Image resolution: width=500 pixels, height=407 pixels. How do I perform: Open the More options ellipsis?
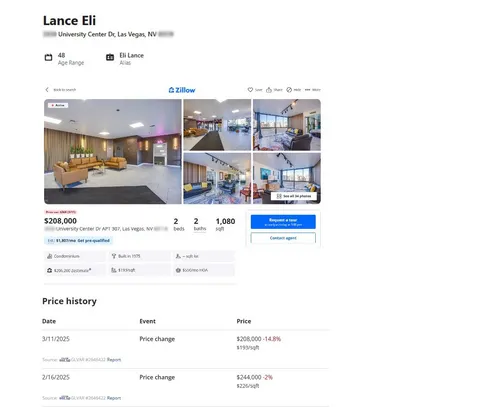click(x=307, y=90)
